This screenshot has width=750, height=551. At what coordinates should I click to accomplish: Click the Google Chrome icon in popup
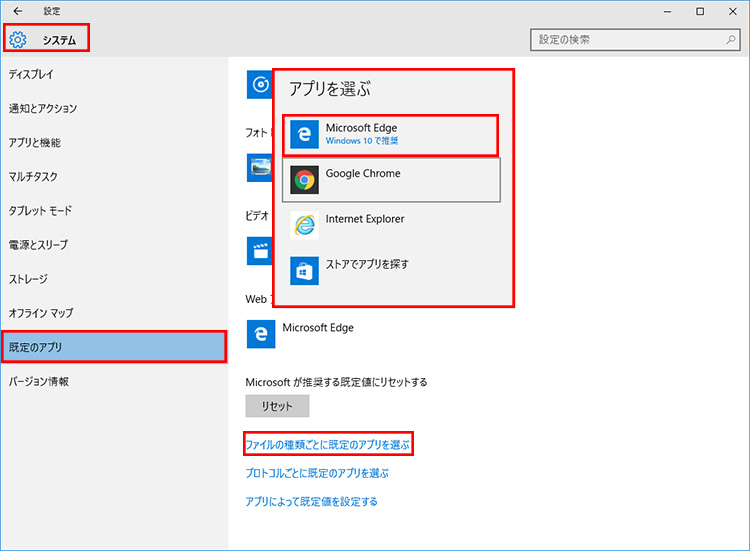pyautogui.click(x=304, y=180)
